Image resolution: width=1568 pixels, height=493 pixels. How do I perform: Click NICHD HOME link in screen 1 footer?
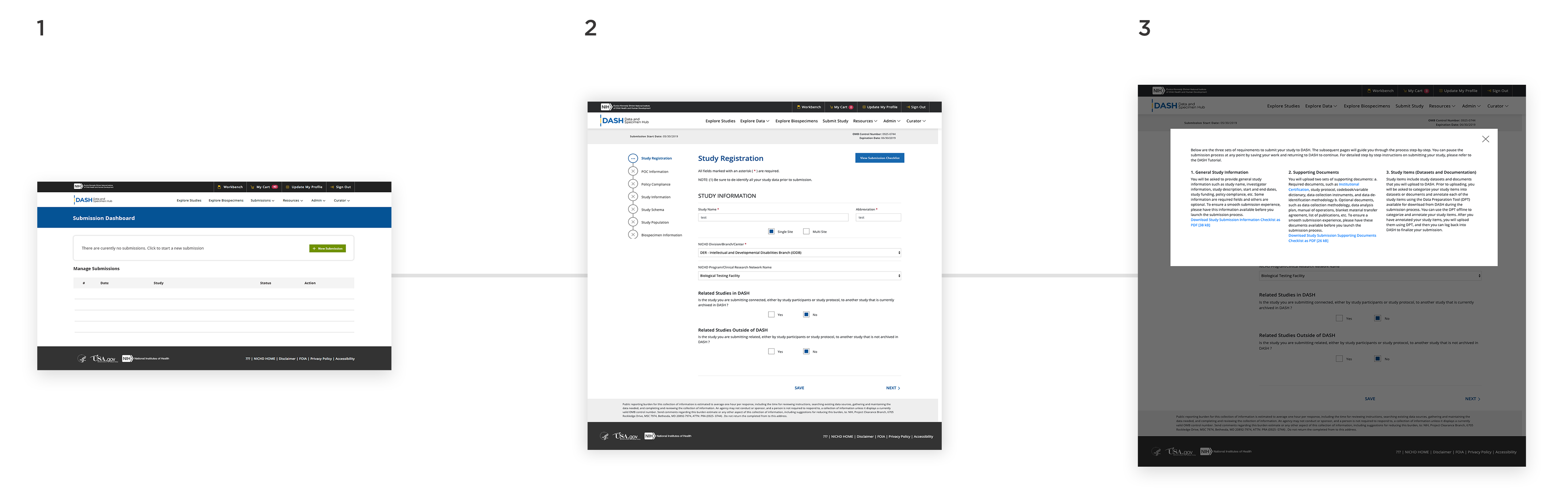click(264, 359)
